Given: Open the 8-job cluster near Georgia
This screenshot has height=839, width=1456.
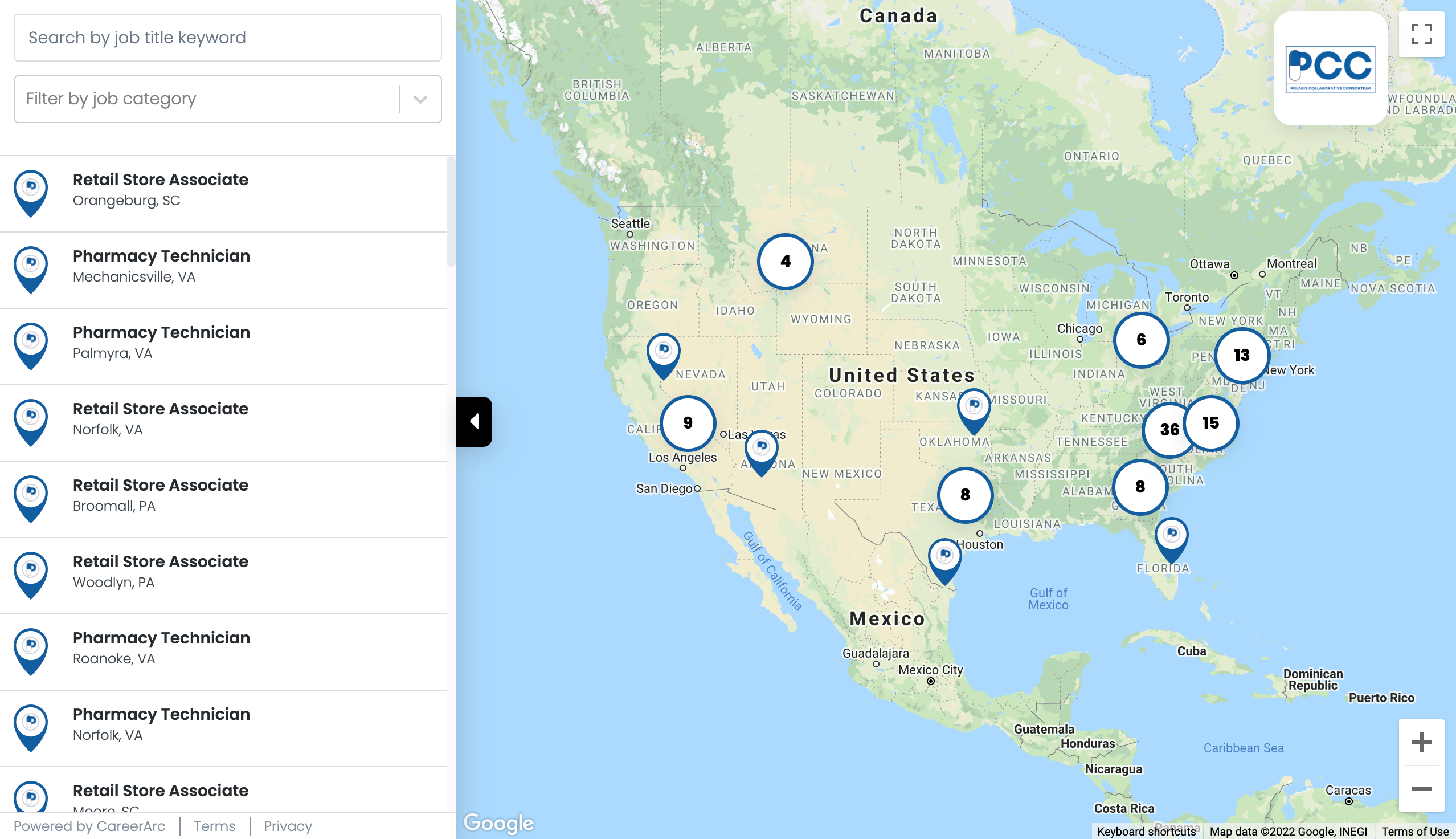Looking at the screenshot, I should 1140,487.
